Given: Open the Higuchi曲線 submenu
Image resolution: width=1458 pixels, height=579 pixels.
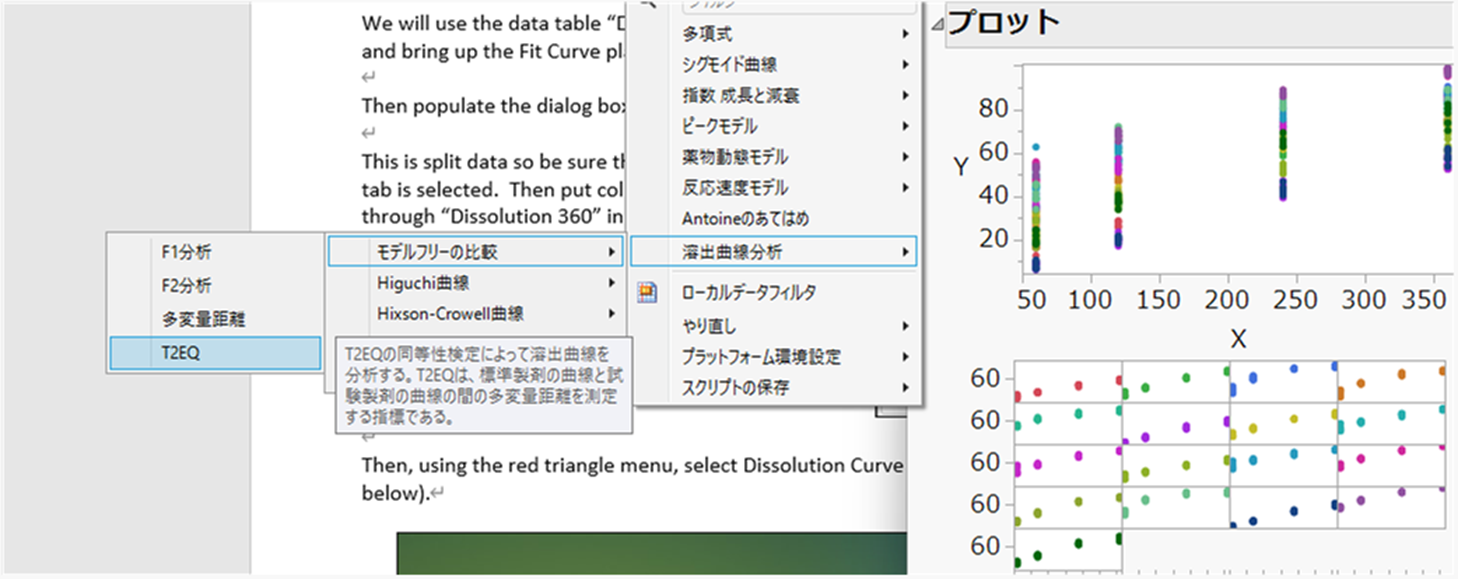Looking at the screenshot, I should pos(476,283).
